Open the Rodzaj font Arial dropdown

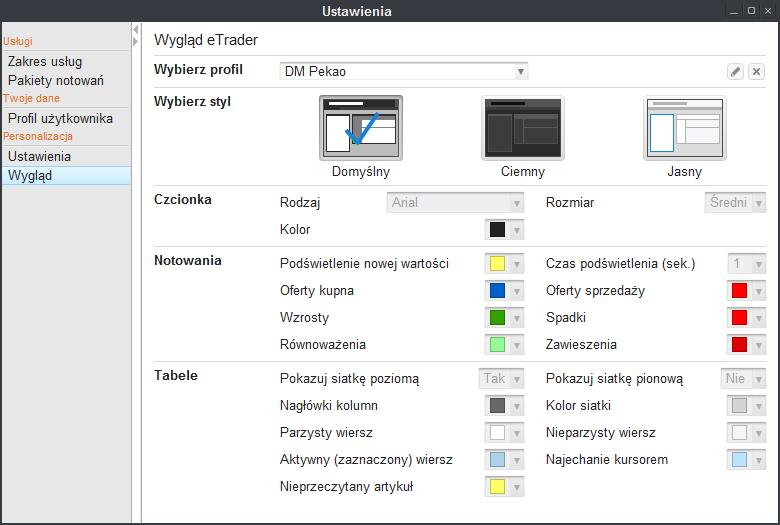[455, 203]
